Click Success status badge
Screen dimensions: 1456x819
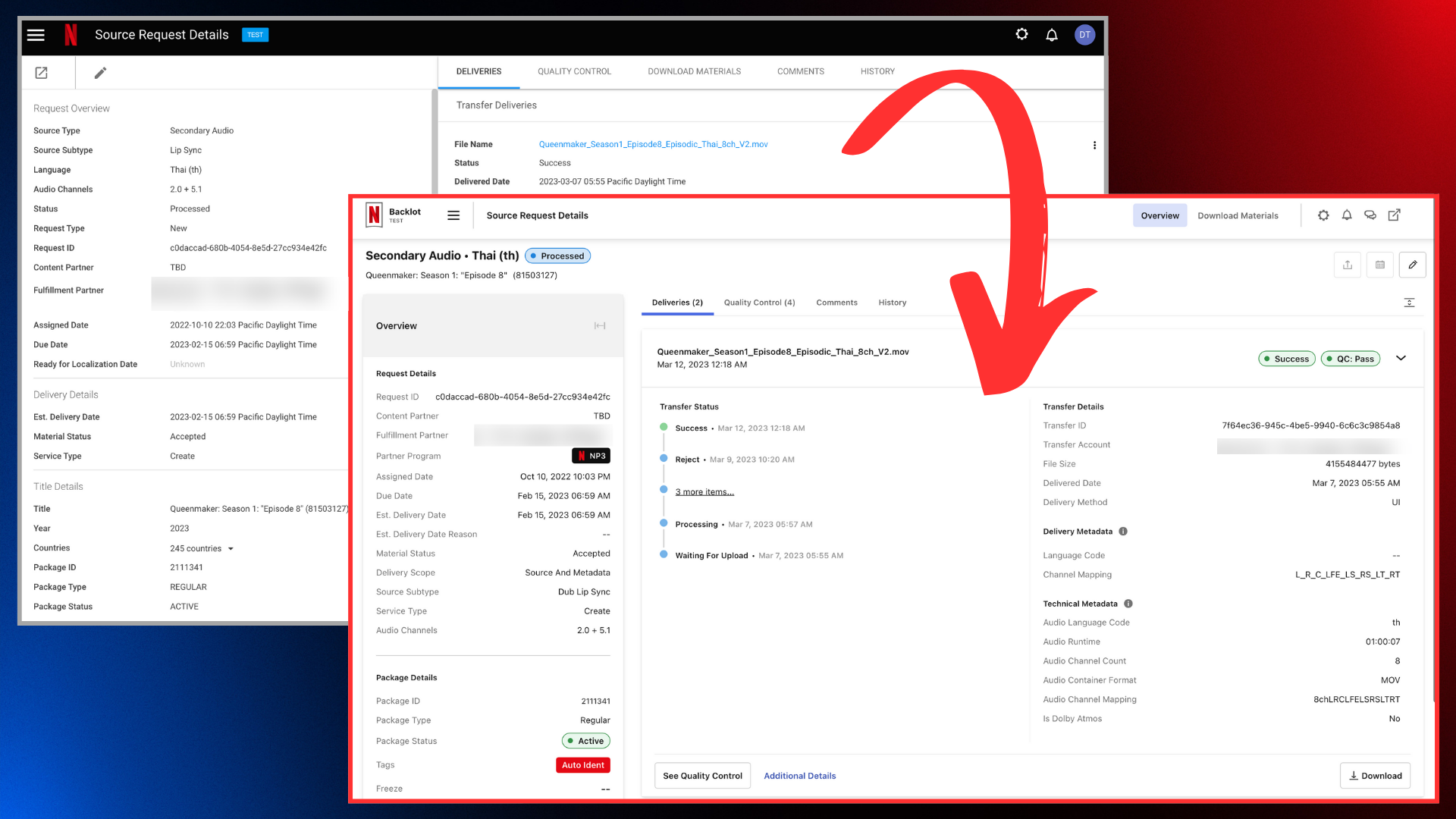pyautogui.click(x=1286, y=359)
